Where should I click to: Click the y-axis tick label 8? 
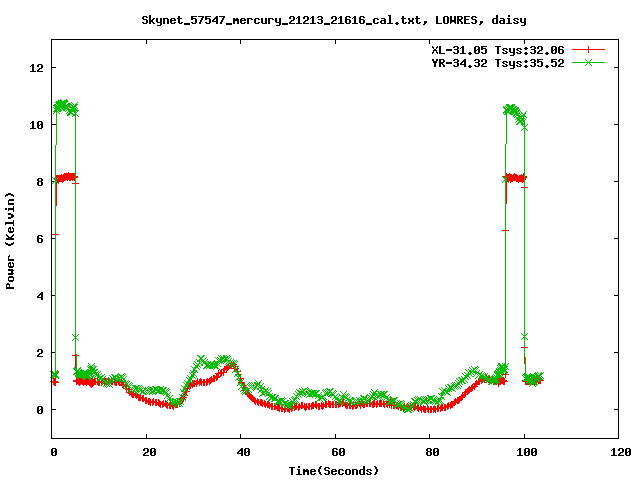40,182
